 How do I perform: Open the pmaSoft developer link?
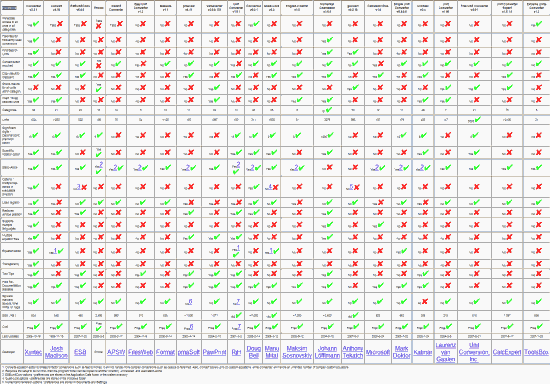tap(189, 352)
